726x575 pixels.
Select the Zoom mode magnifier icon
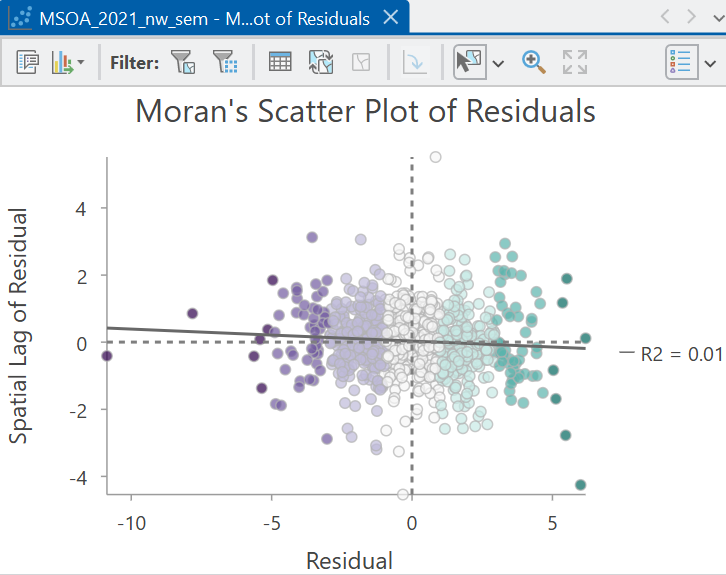[533, 62]
